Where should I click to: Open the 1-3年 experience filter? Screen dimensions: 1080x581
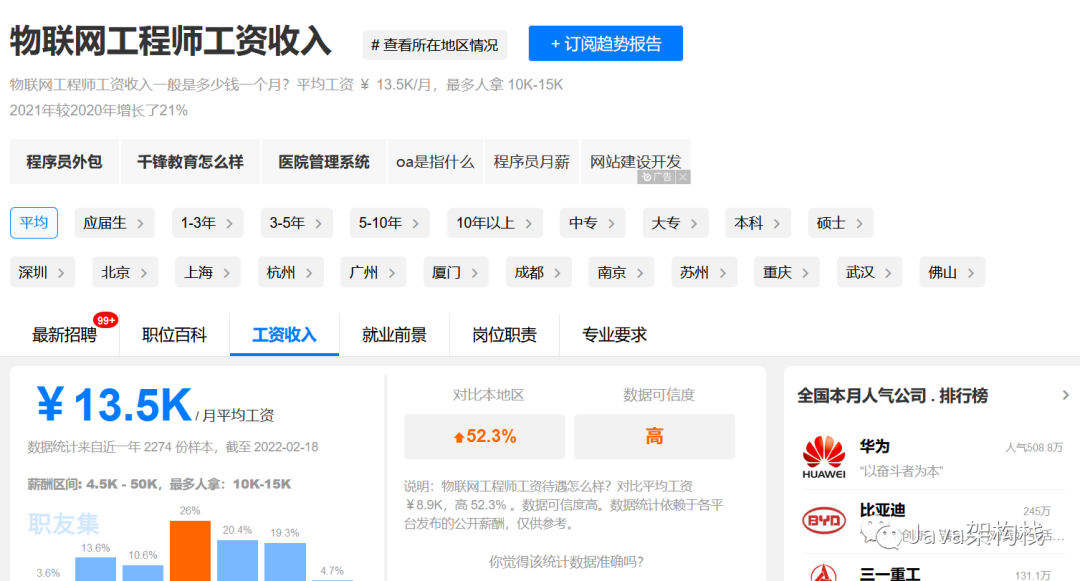click(207, 223)
